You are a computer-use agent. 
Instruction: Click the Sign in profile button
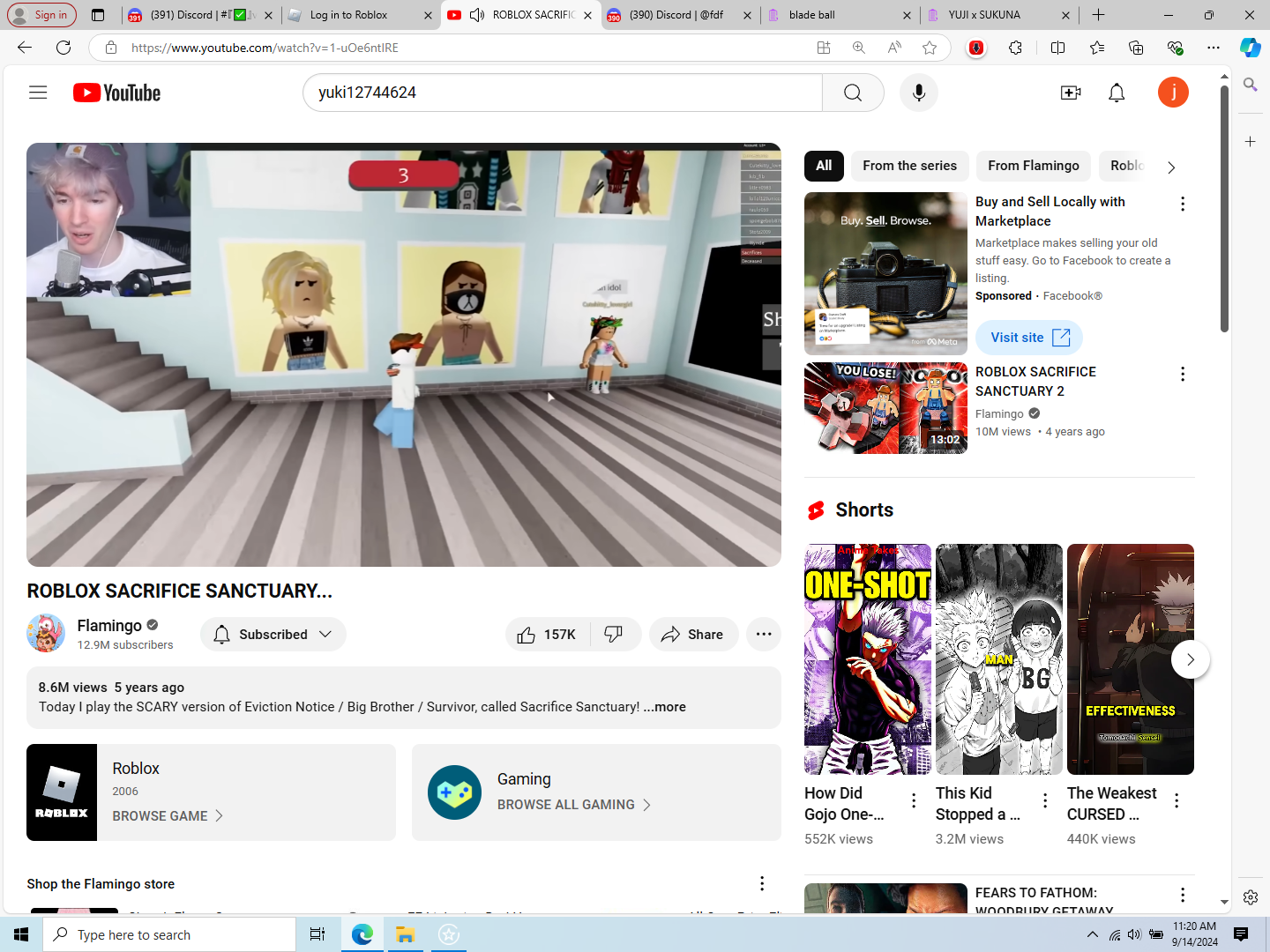tap(41, 15)
